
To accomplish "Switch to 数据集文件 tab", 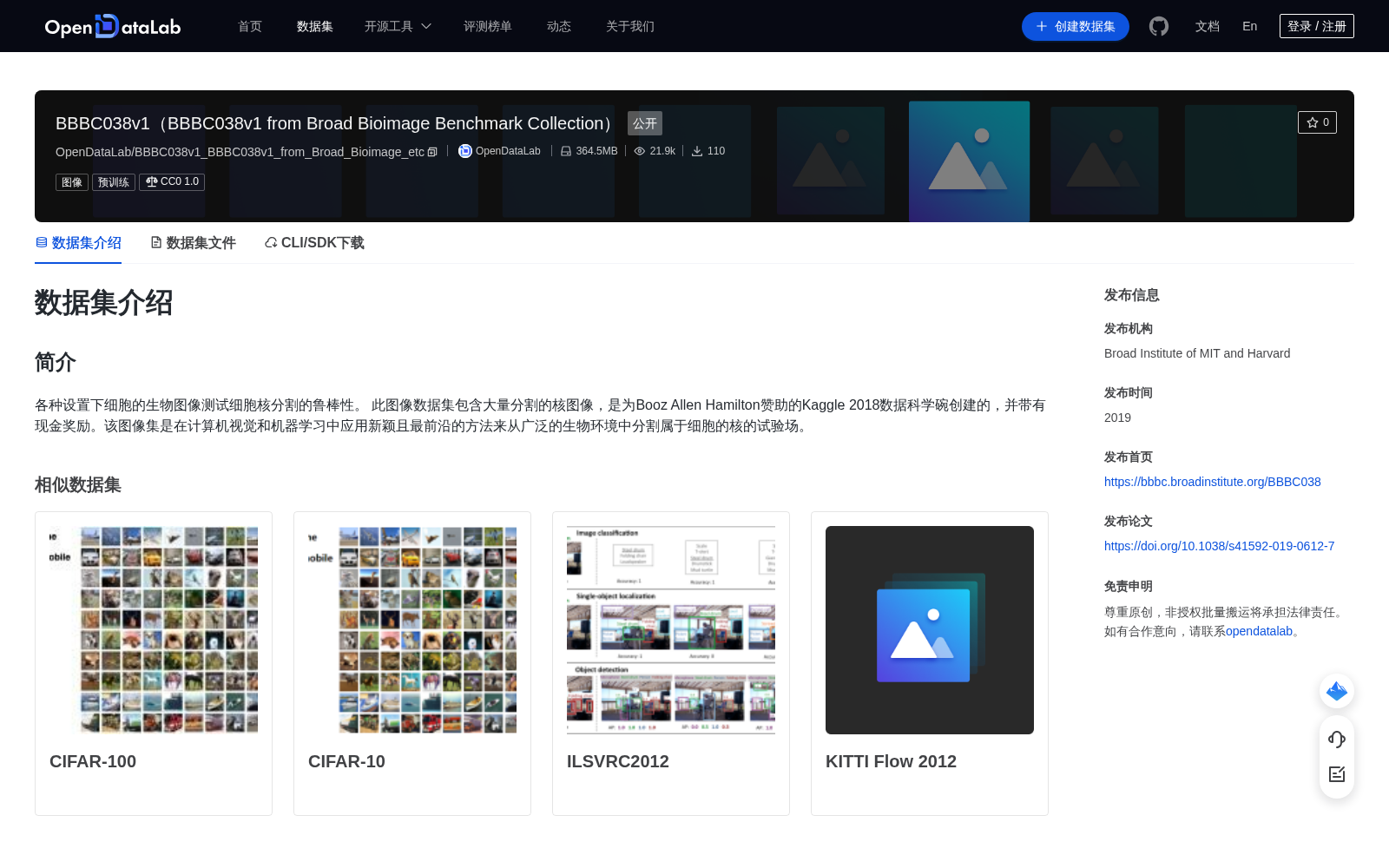I will pyautogui.click(x=193, y=243).
